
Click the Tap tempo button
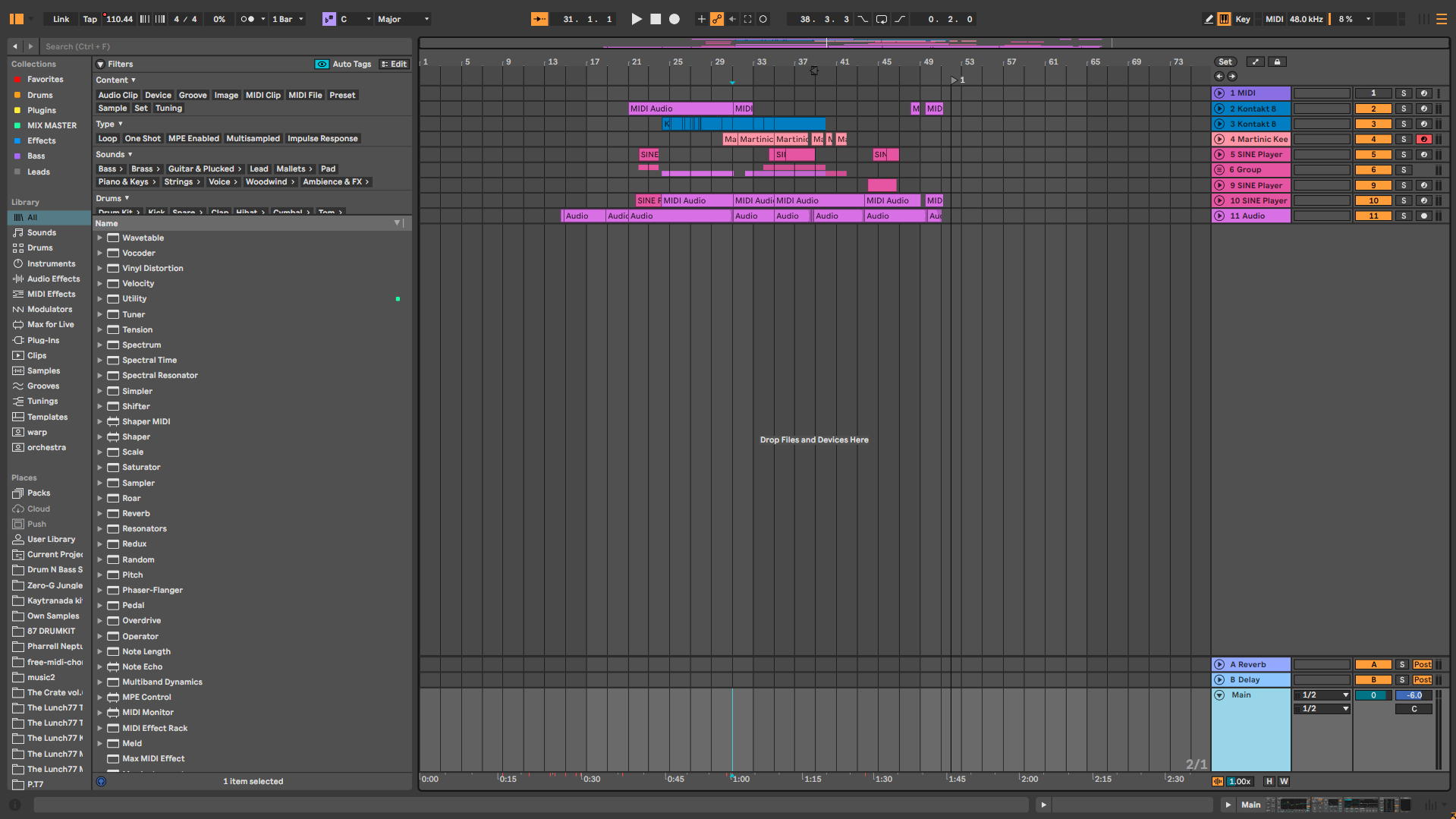90,19
